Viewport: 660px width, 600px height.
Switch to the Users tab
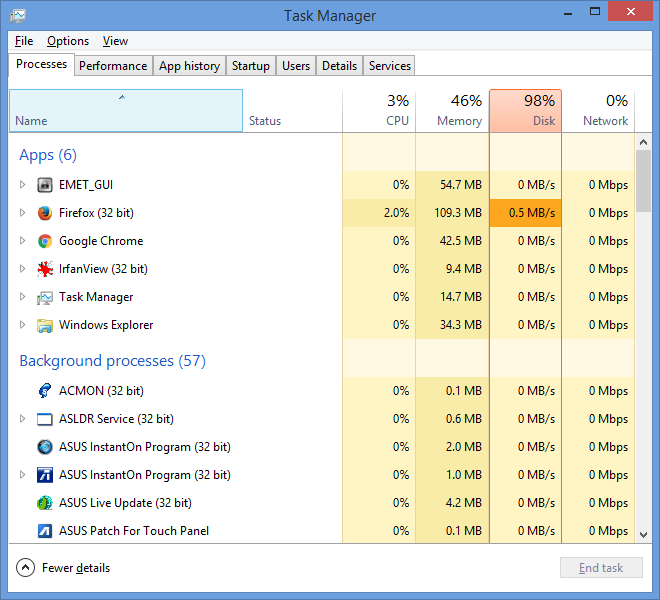[296, 66]
